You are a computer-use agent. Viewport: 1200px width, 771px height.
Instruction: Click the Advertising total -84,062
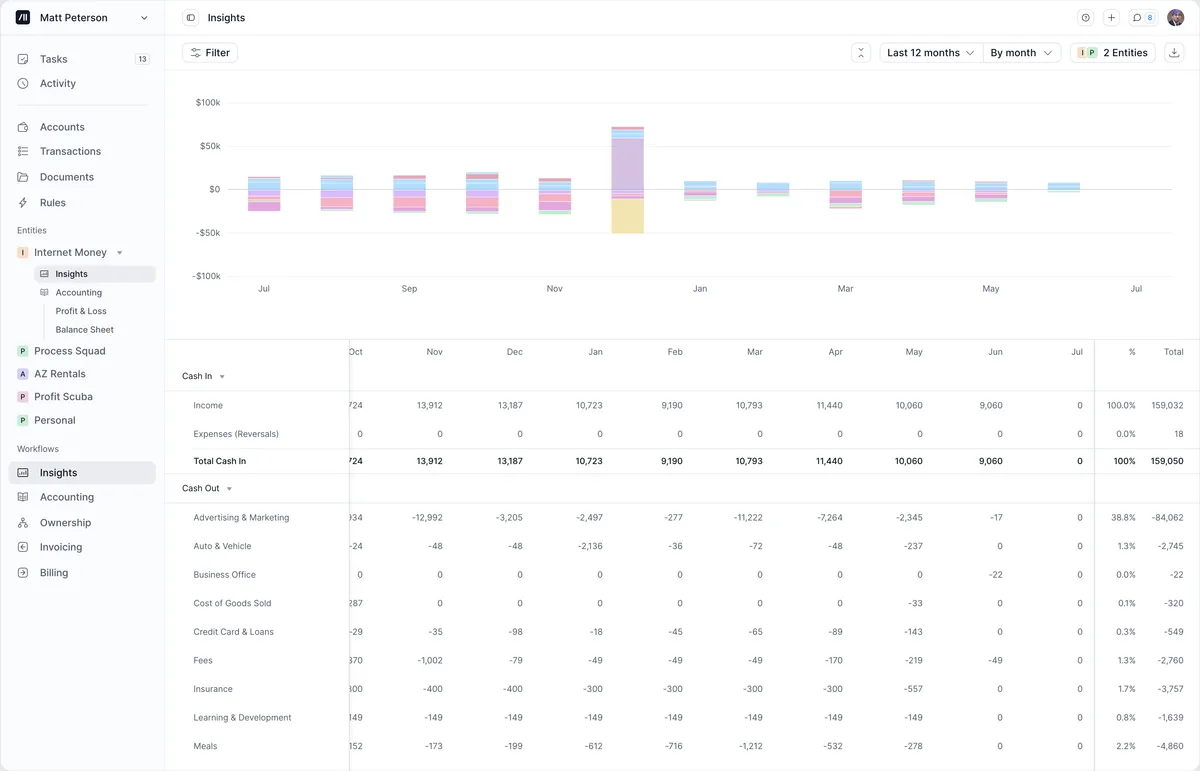click(1167, 518)
